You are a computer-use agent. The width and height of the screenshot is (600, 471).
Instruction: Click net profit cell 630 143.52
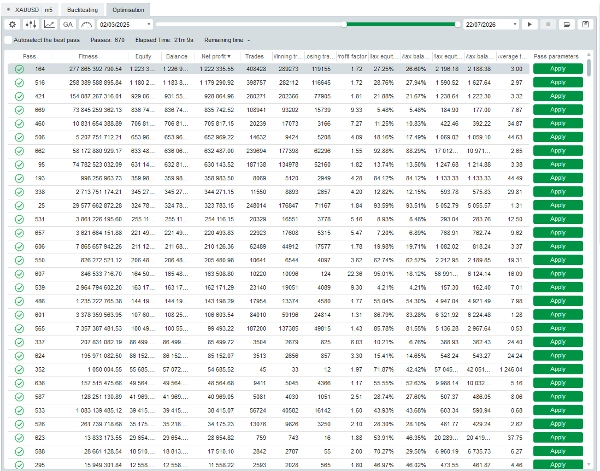click(x=219, y=165)
